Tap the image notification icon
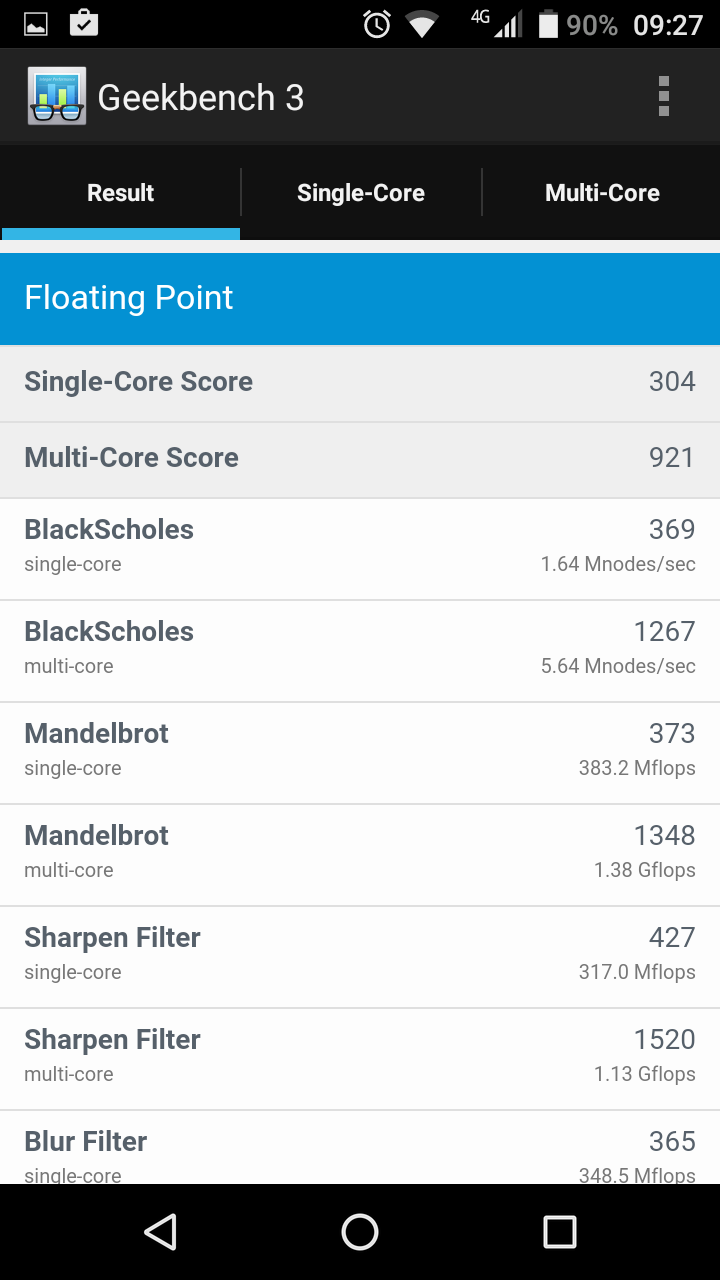The height and width of the screenshot is (1280, 720). pyautogui.click(x=36, y=24)
